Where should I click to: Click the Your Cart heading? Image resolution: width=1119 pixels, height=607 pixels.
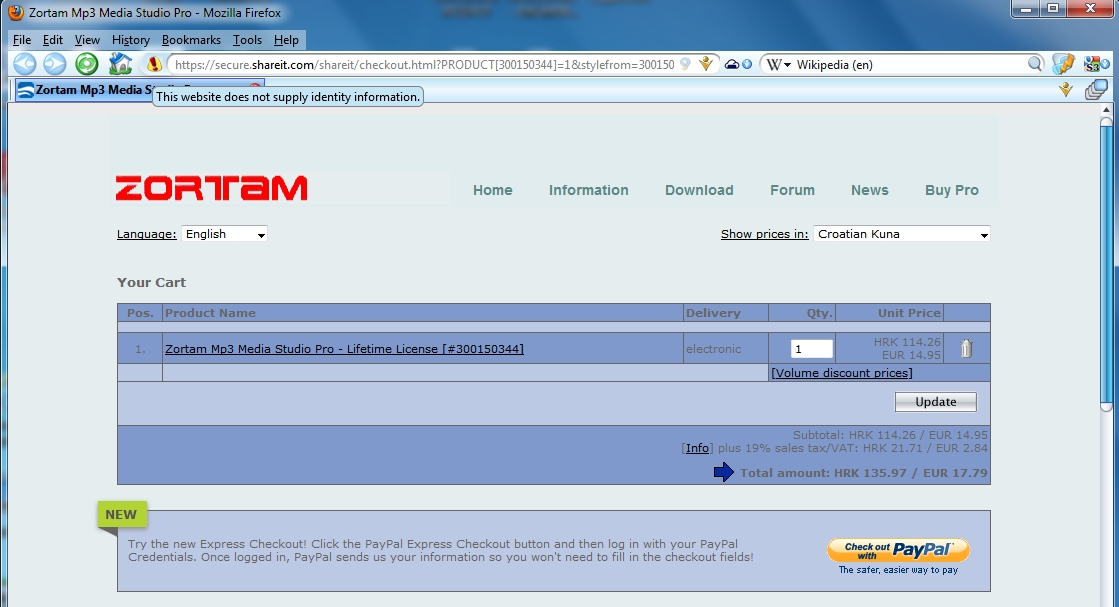151,282
